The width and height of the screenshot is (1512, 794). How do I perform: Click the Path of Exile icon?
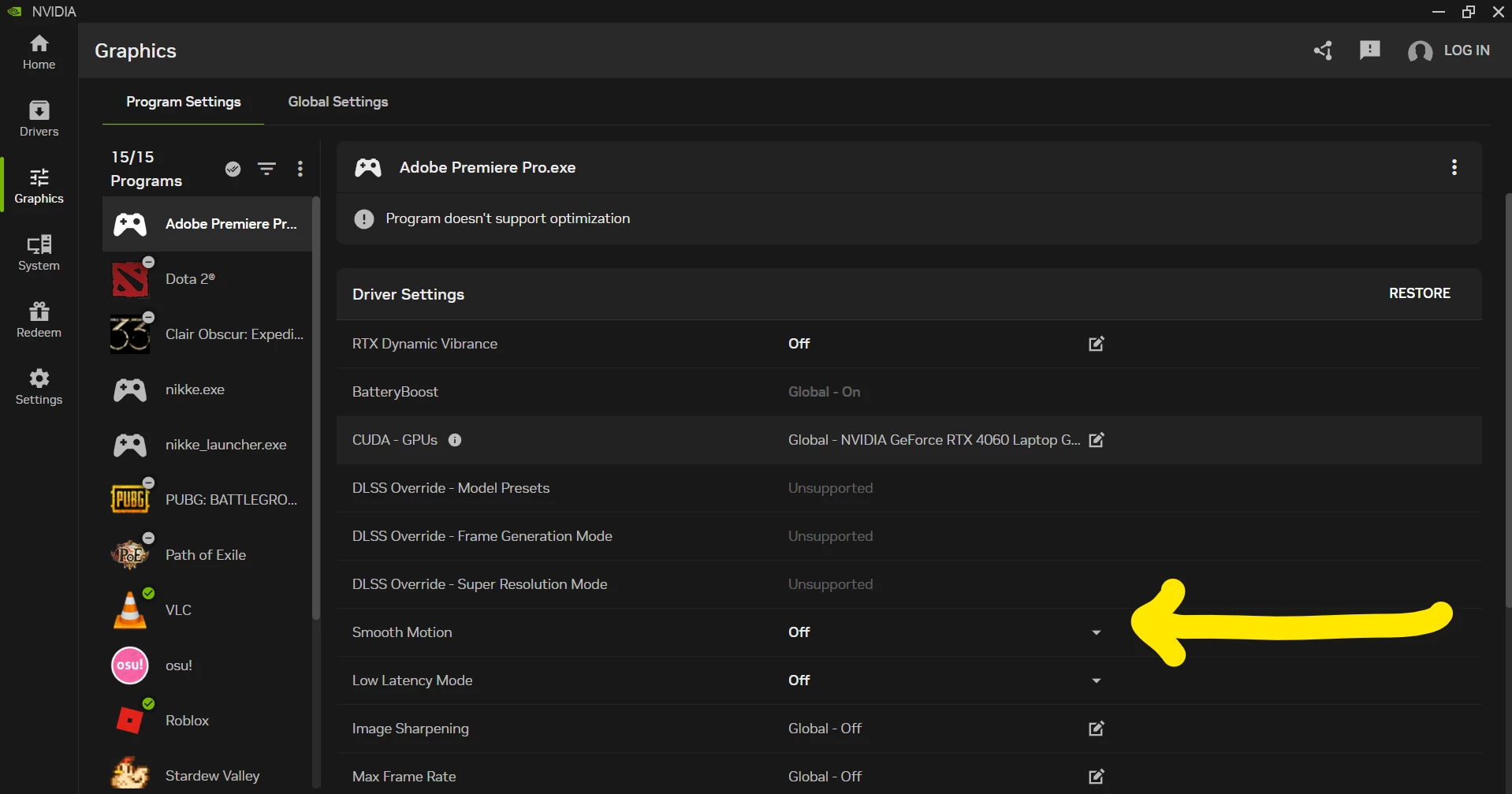click(130, 555)
